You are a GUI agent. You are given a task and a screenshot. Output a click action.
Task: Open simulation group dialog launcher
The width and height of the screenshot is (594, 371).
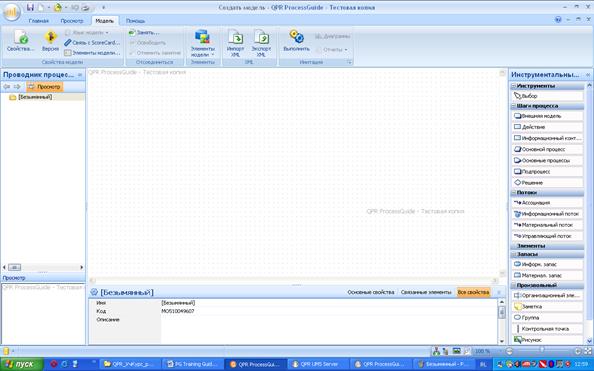click(350, 62)
